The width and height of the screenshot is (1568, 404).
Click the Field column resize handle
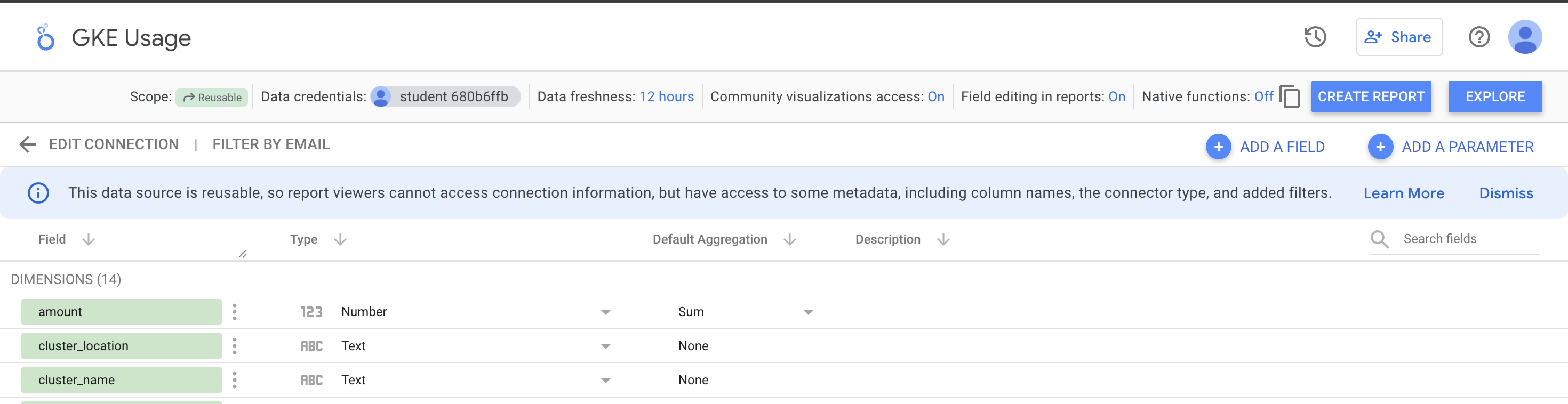click(x=243, y=254)
